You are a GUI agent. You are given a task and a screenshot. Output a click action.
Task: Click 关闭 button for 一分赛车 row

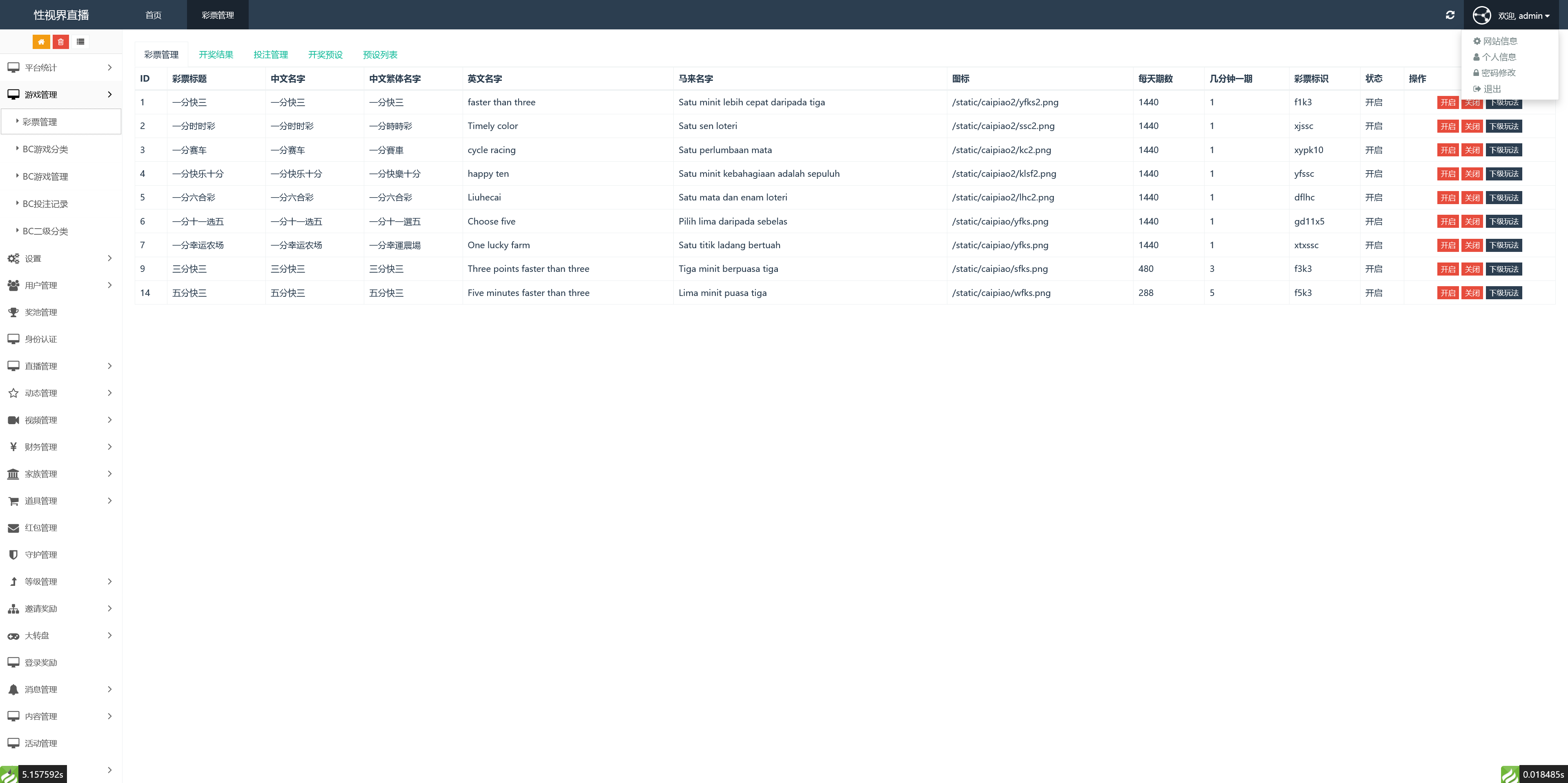tap(1472, 150)
